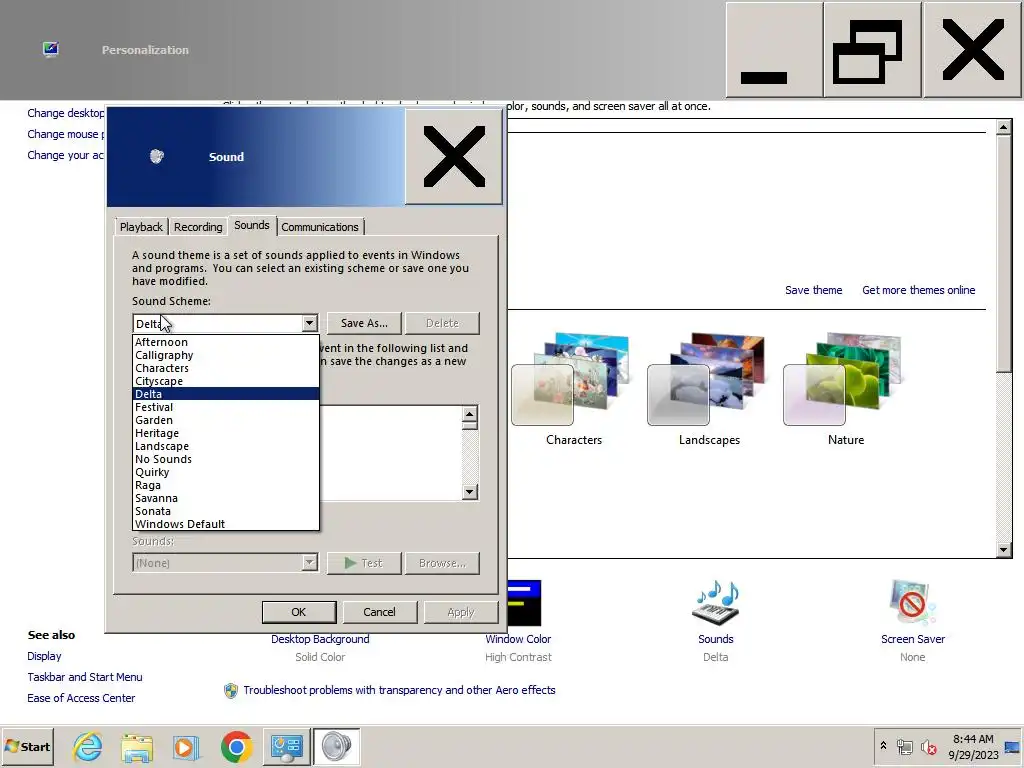Open Window Color settings link

click(518, 639)
